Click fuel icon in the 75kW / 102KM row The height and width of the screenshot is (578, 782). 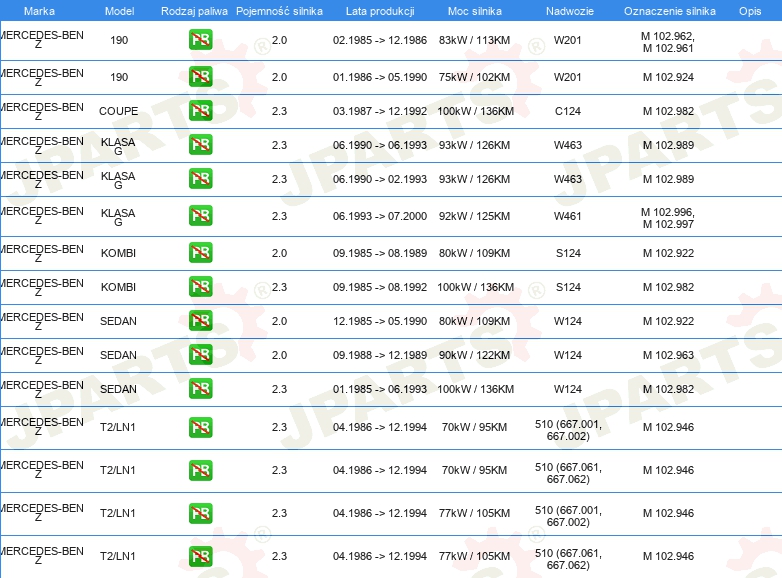pyautogui.click(x=200, y=77)
